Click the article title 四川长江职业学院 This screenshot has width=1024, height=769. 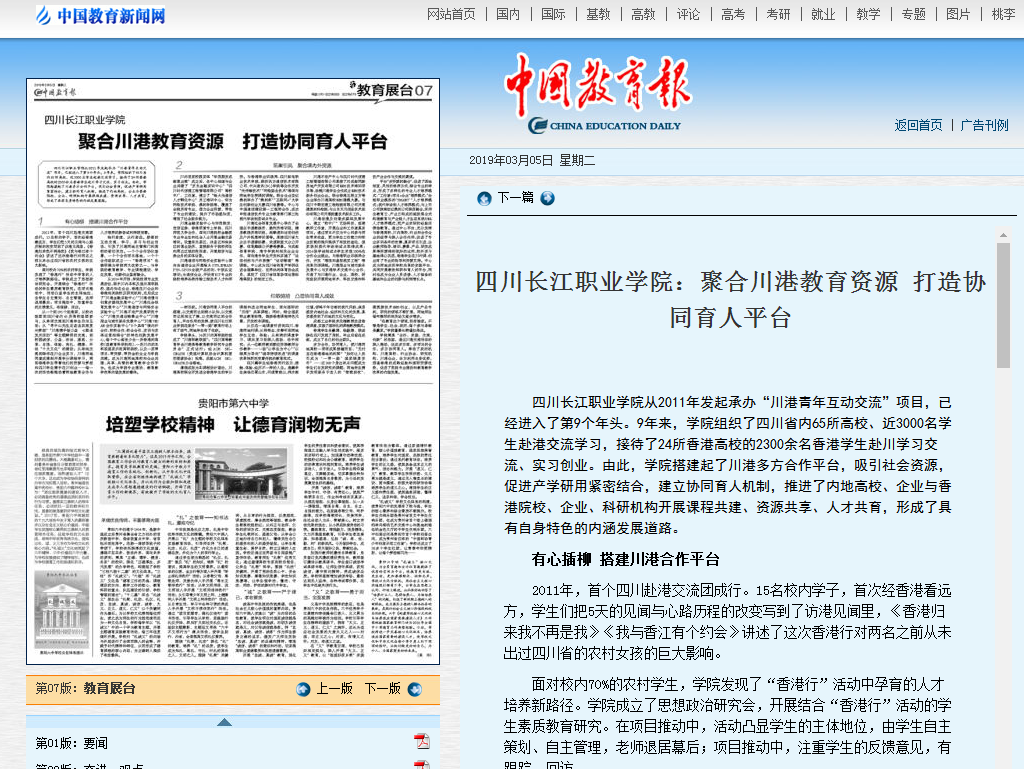(730, 300)
